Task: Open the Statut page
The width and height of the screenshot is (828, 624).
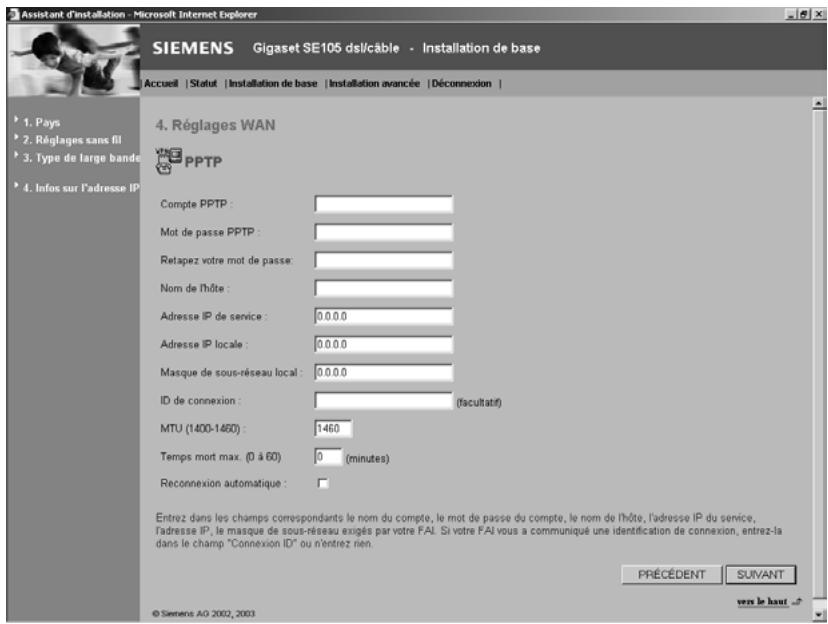Action: pos(203,83)
